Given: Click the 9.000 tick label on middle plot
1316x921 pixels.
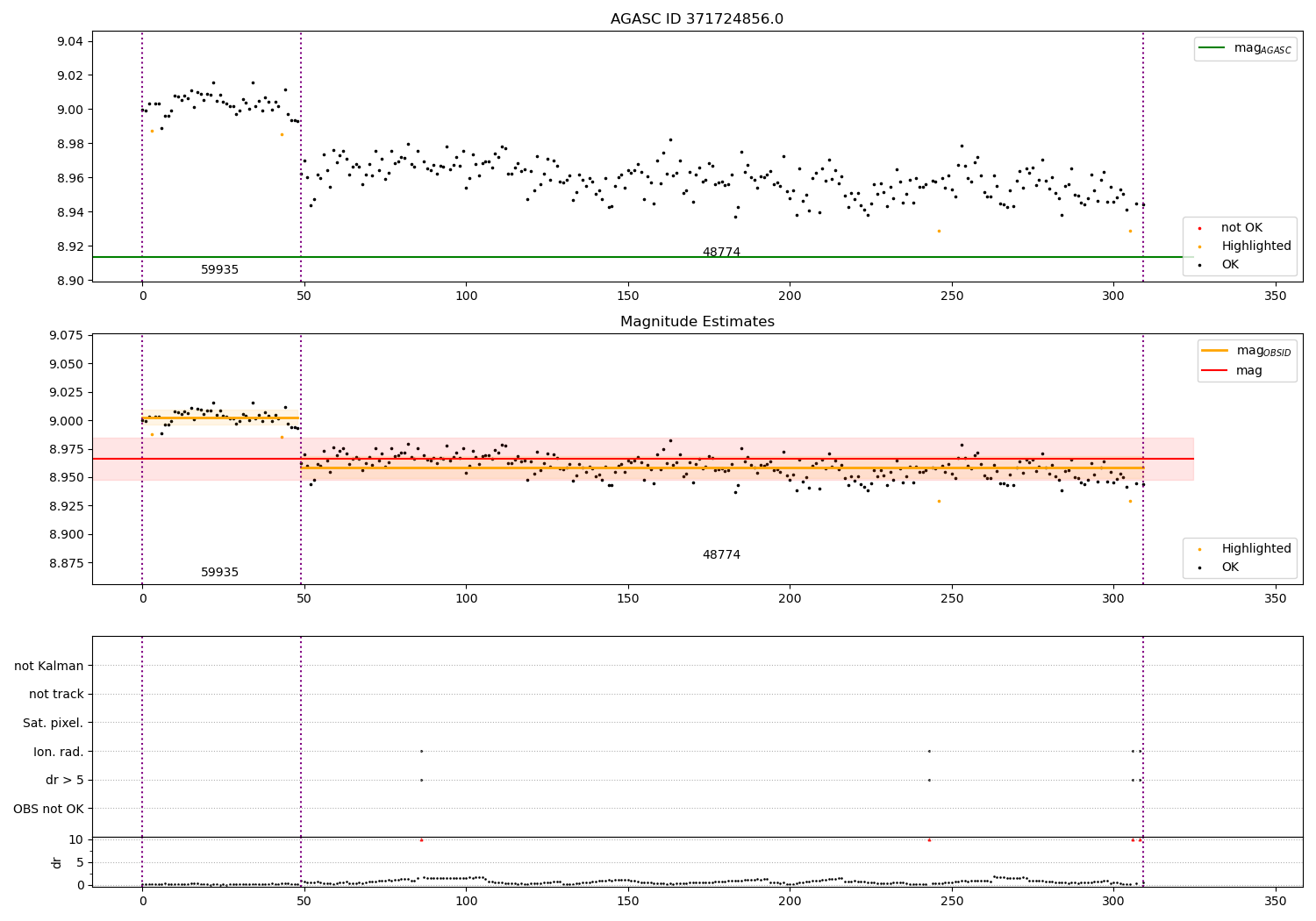Looking at the screenshot, I should tap(66, 421).
